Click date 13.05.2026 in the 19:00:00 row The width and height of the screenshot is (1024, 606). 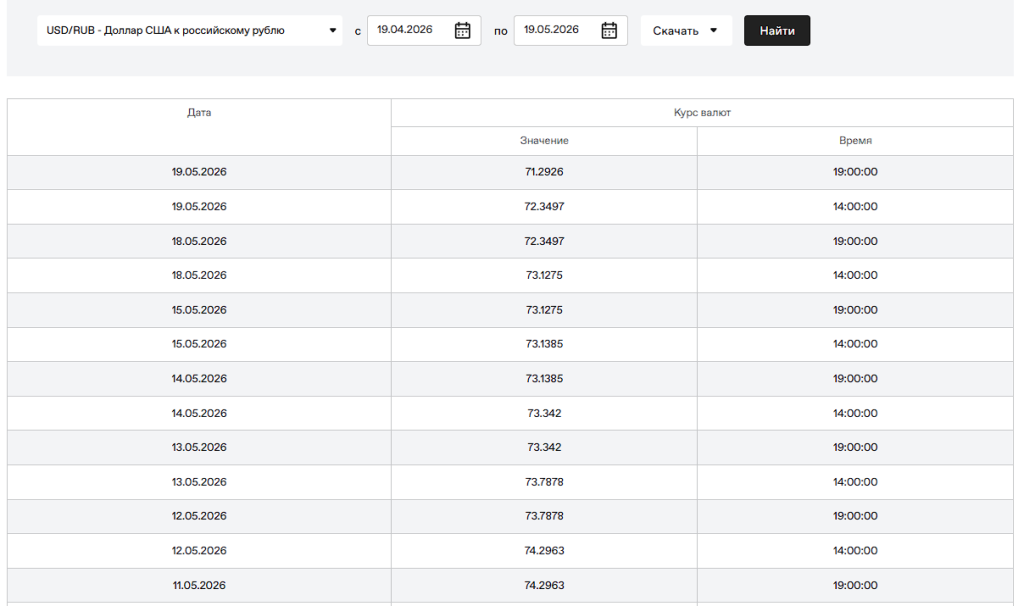[199, 447]
